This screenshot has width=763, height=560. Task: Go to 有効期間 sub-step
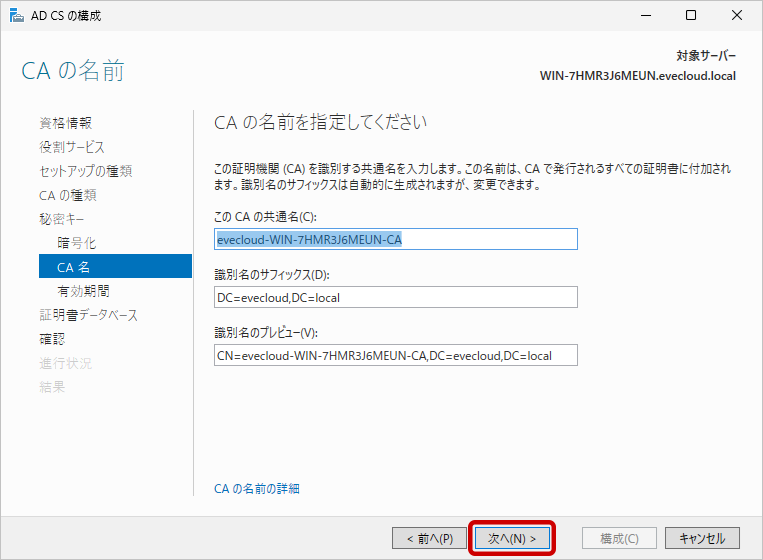pos(83,291)
